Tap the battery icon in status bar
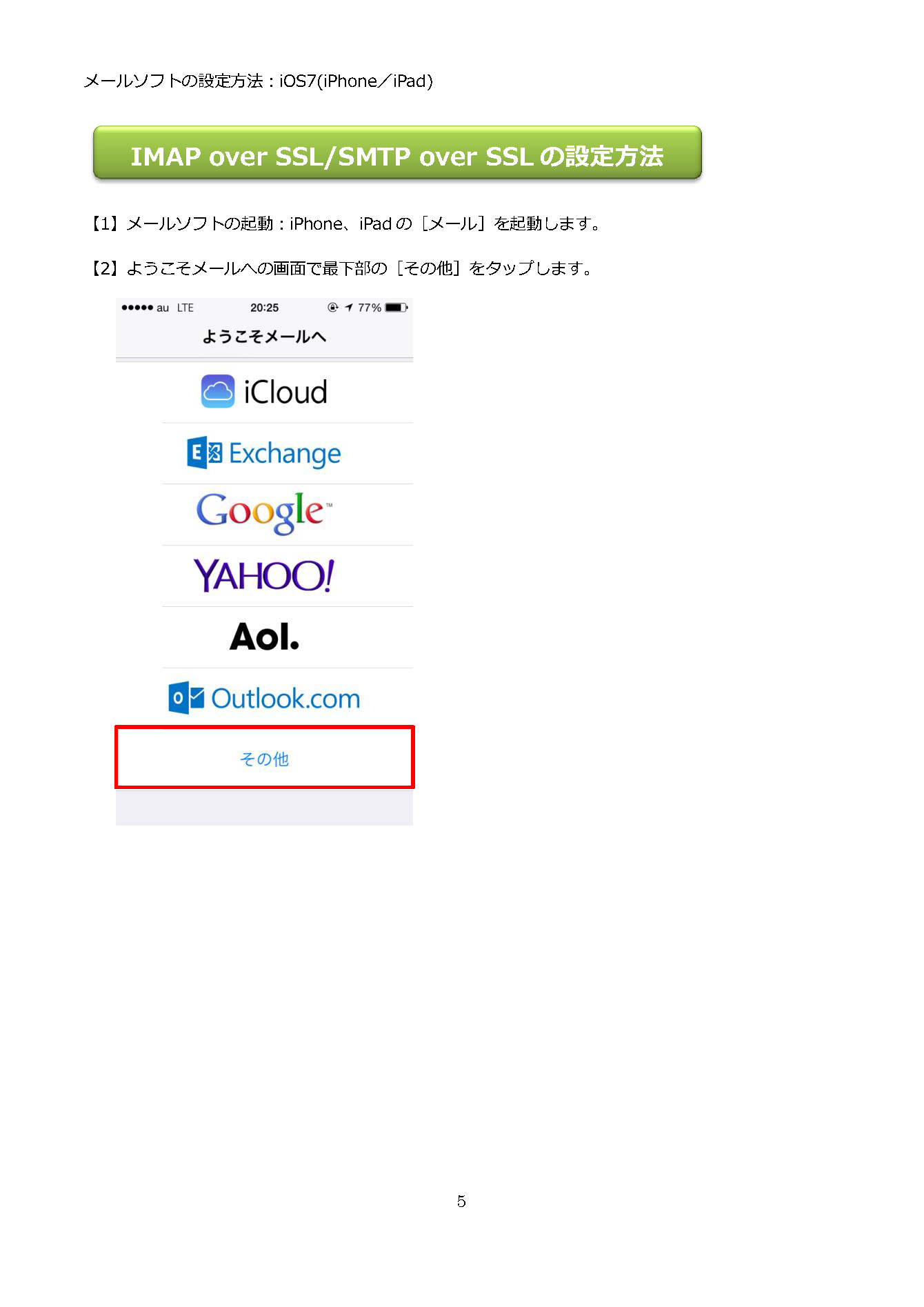Image resolution: width=924 pixels, height=1307 pixels. (x=396, y=308)
